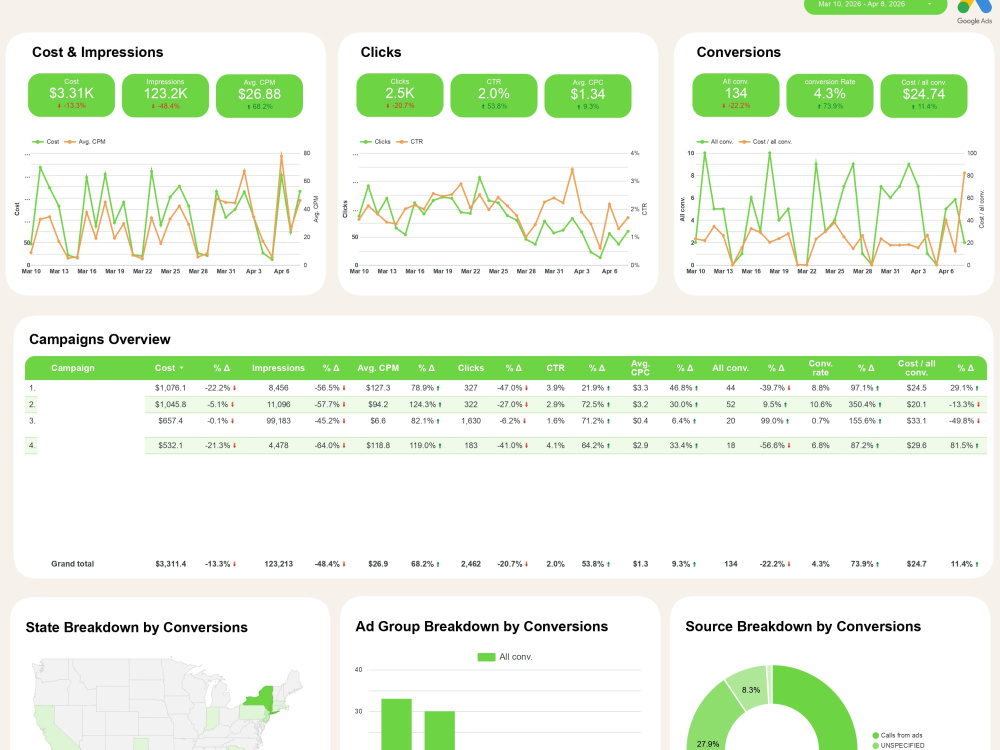Toggle Clicks series in Clicks chart legend
Screen dimensions: 1000x750
coord(376,142)
